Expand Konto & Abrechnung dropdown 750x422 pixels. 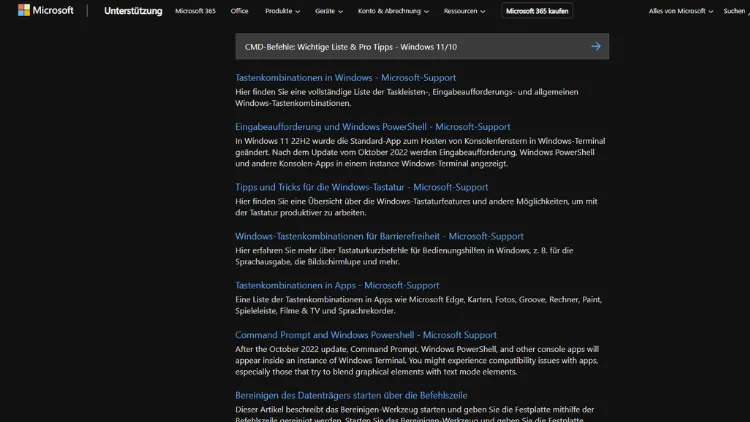point(393,11)
